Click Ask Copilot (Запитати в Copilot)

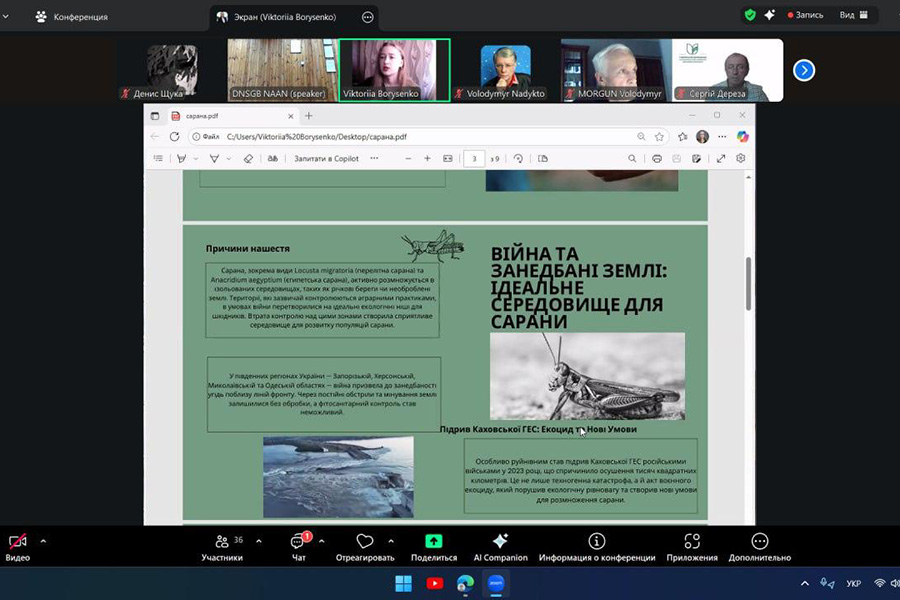(x=326, y=158)
